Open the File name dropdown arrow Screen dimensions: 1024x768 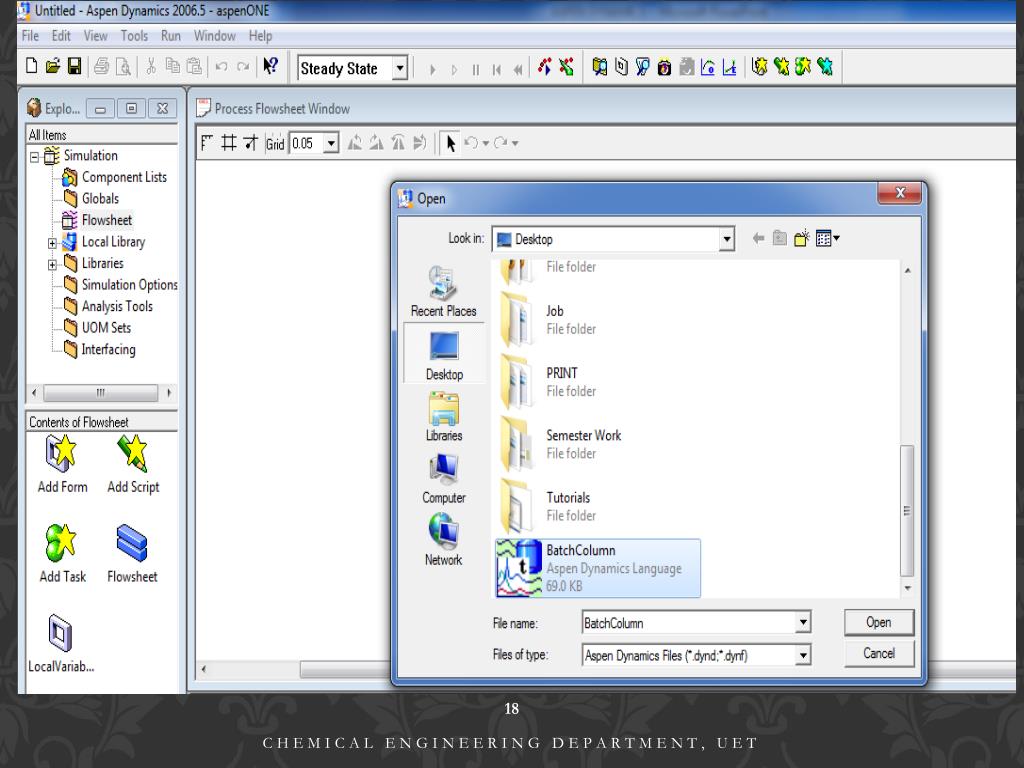803,622
